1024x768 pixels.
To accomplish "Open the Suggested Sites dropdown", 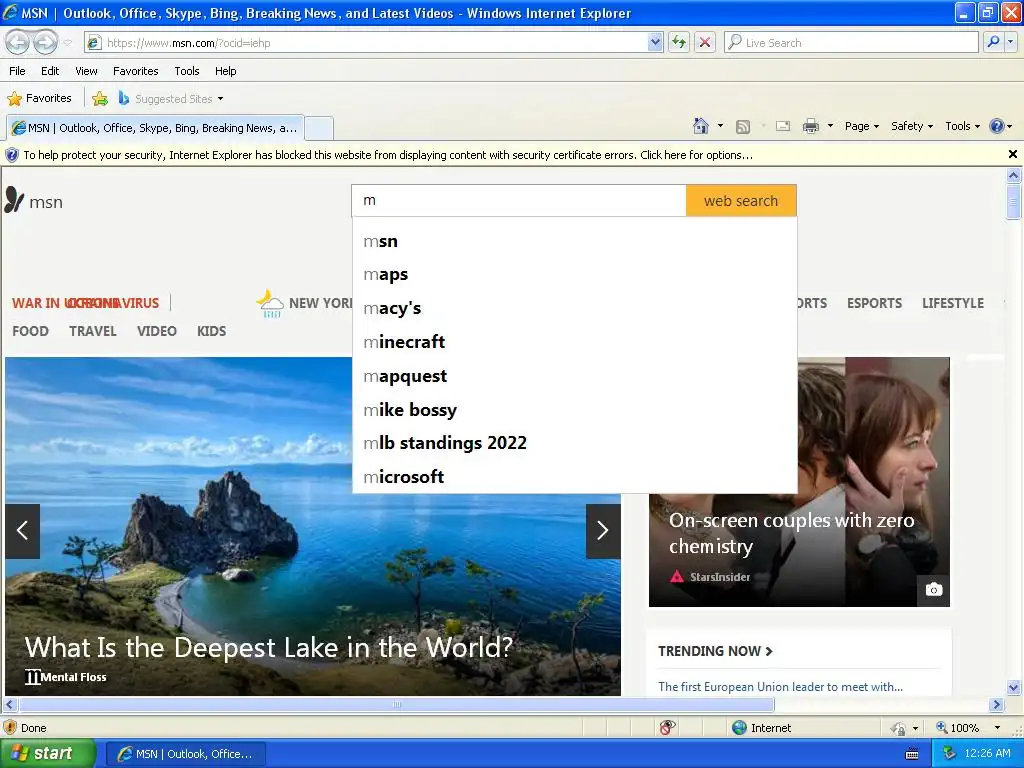I will [x=171, y=99].
